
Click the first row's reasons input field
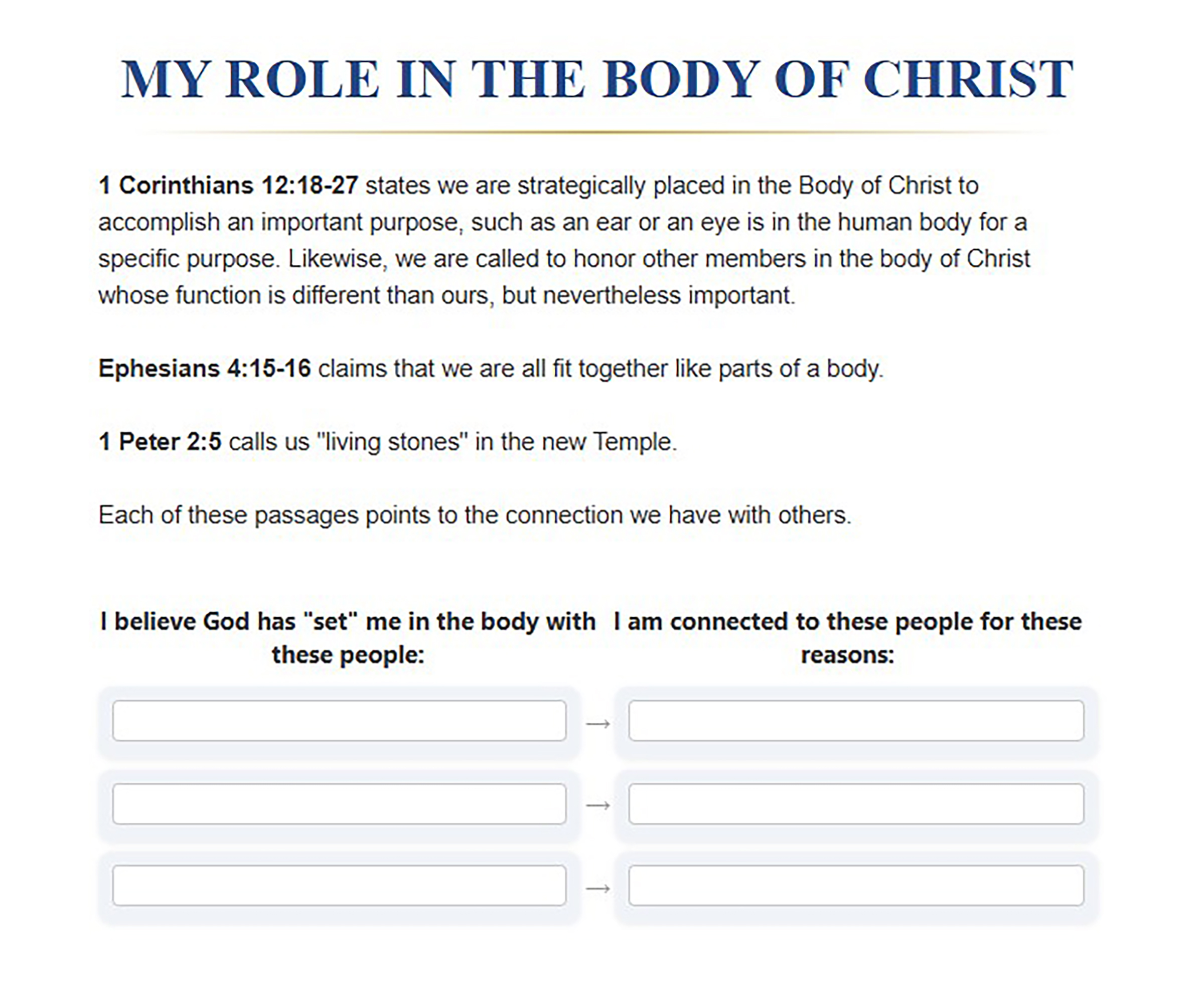pos(856,721)
